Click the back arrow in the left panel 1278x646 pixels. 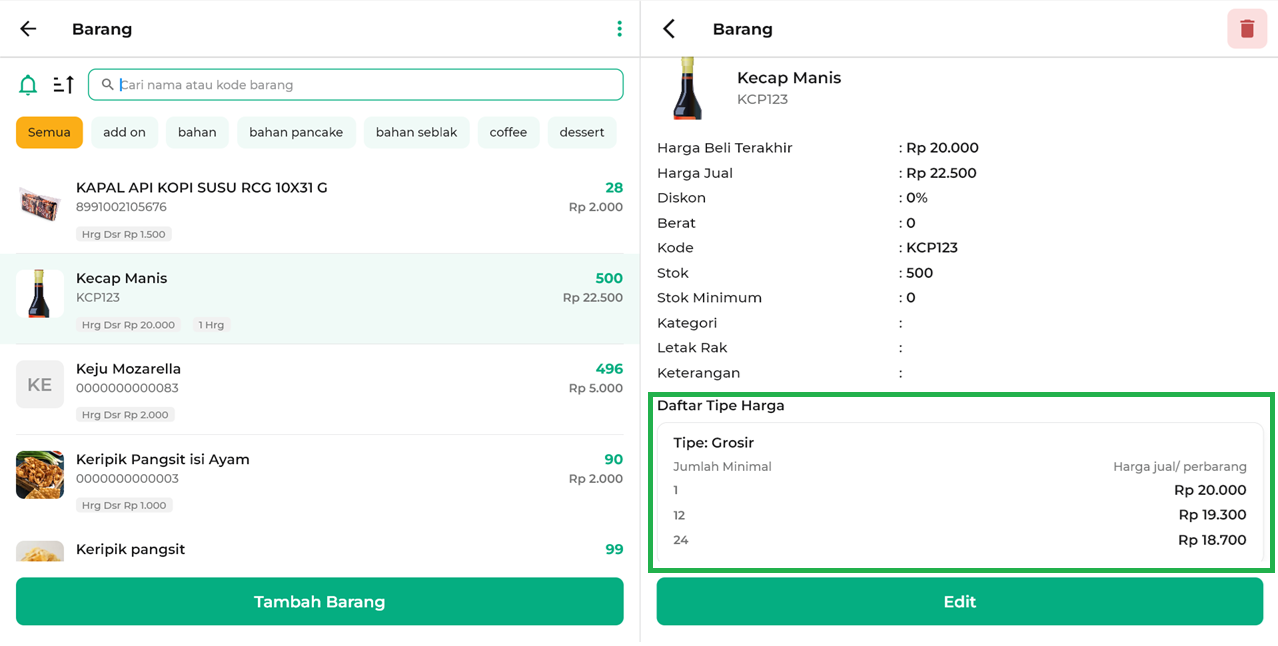tap(28, 29)
